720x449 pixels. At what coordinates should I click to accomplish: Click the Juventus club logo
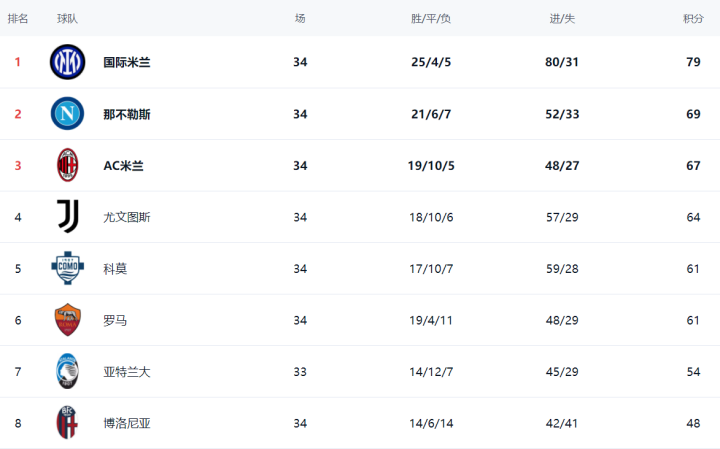[67, 217]
